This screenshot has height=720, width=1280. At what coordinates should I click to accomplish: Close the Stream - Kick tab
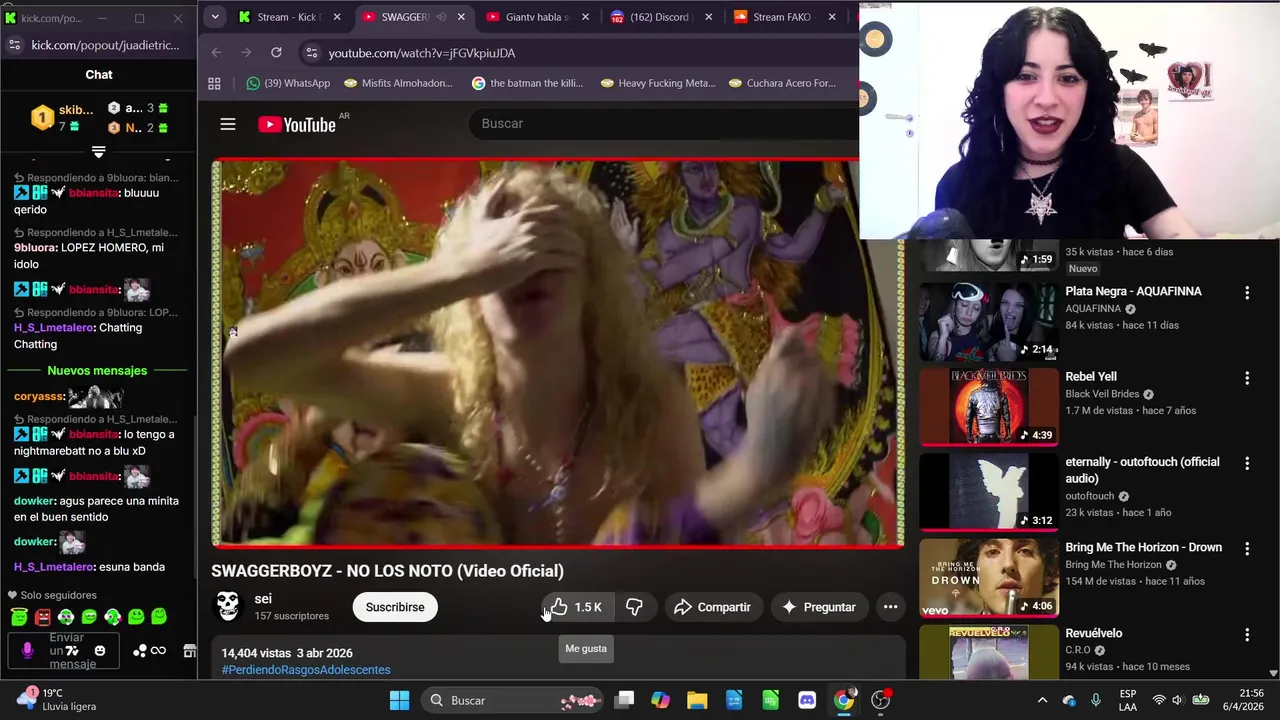337,17
